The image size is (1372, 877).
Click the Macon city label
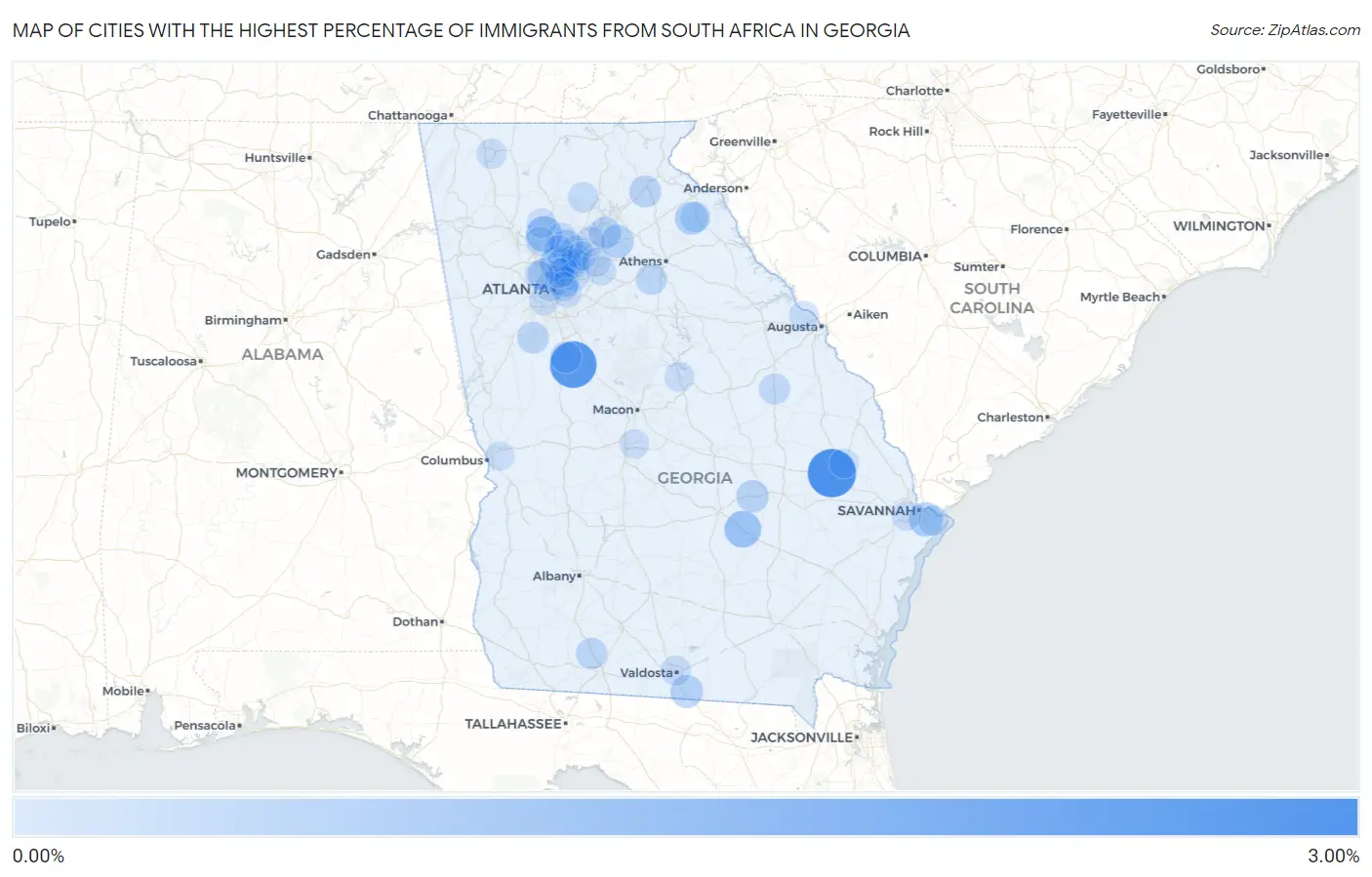click(x=614, y=410)
